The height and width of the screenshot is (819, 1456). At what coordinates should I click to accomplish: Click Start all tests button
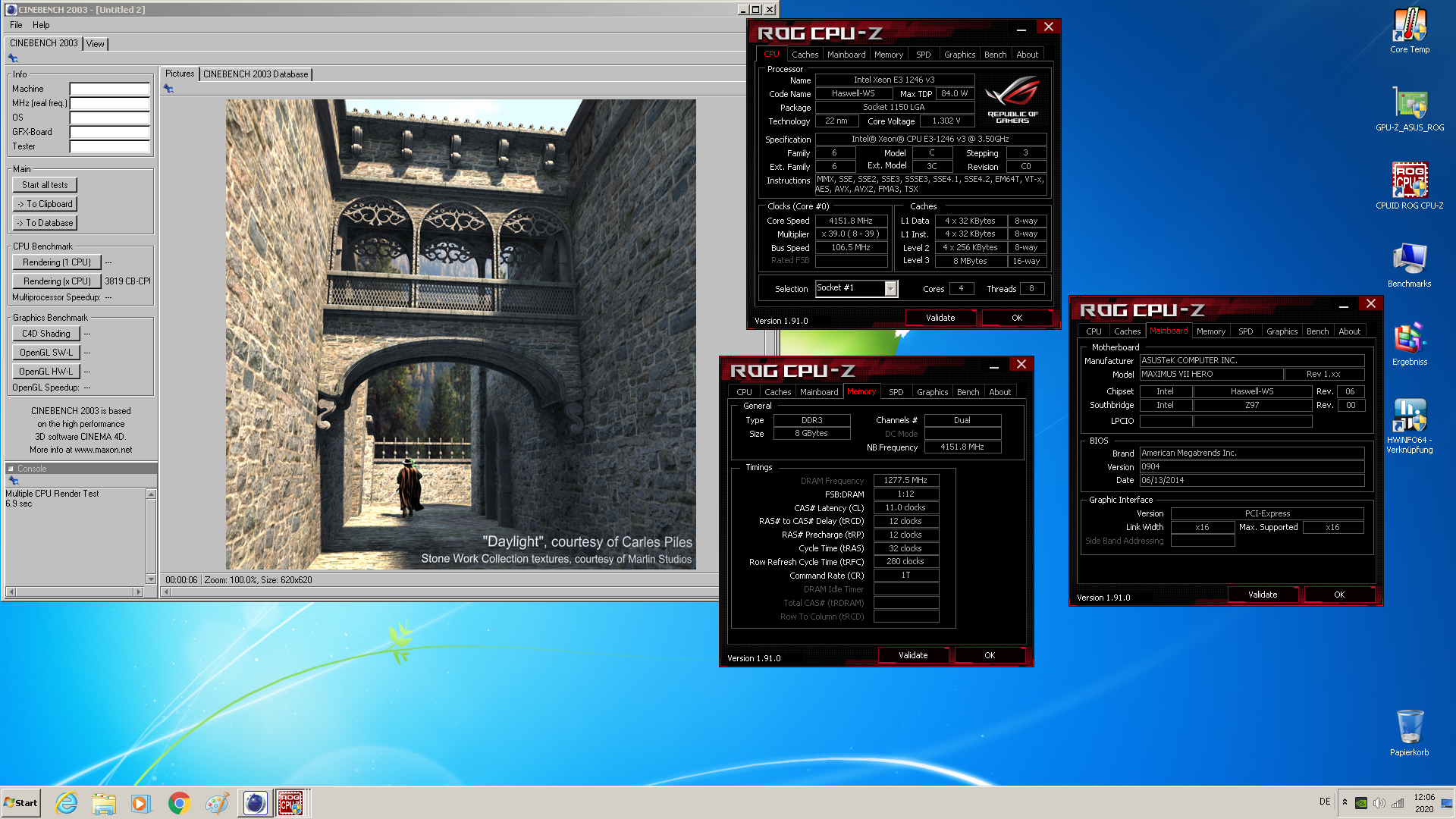[x=45, y=185]
